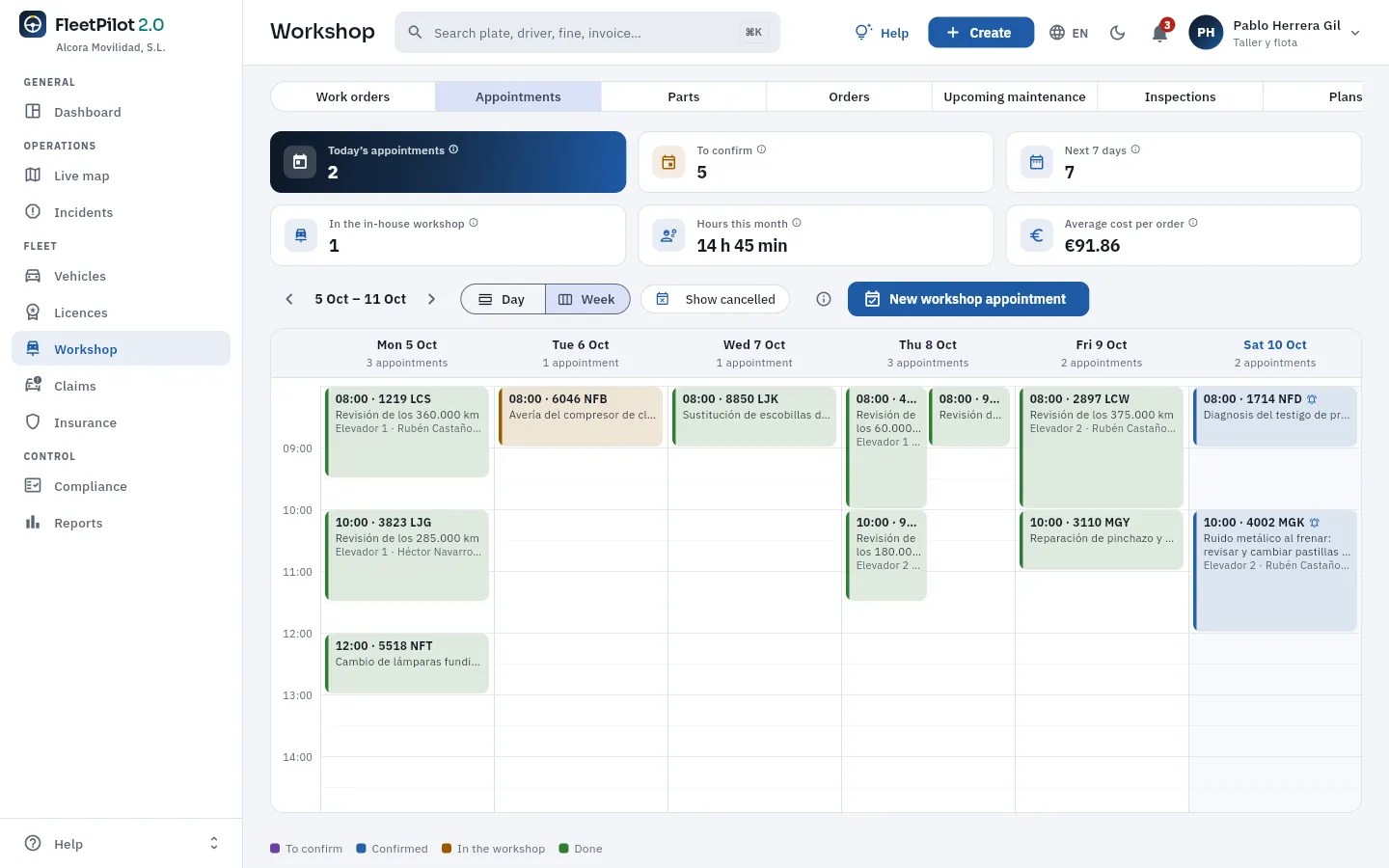Toggle Show cancelled appointments
1389x868 pixels.
(715, 299)
